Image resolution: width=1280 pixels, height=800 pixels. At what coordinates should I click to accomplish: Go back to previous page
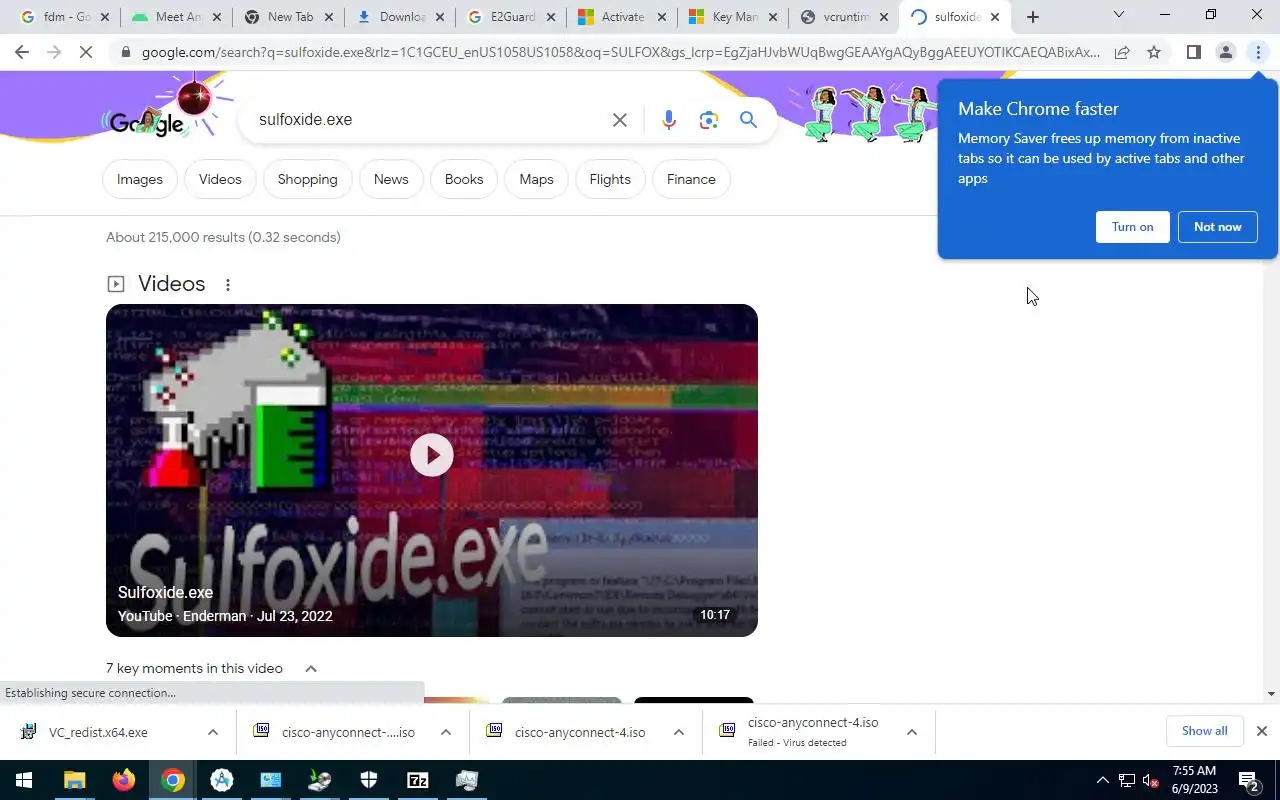[x=22, y=52]
